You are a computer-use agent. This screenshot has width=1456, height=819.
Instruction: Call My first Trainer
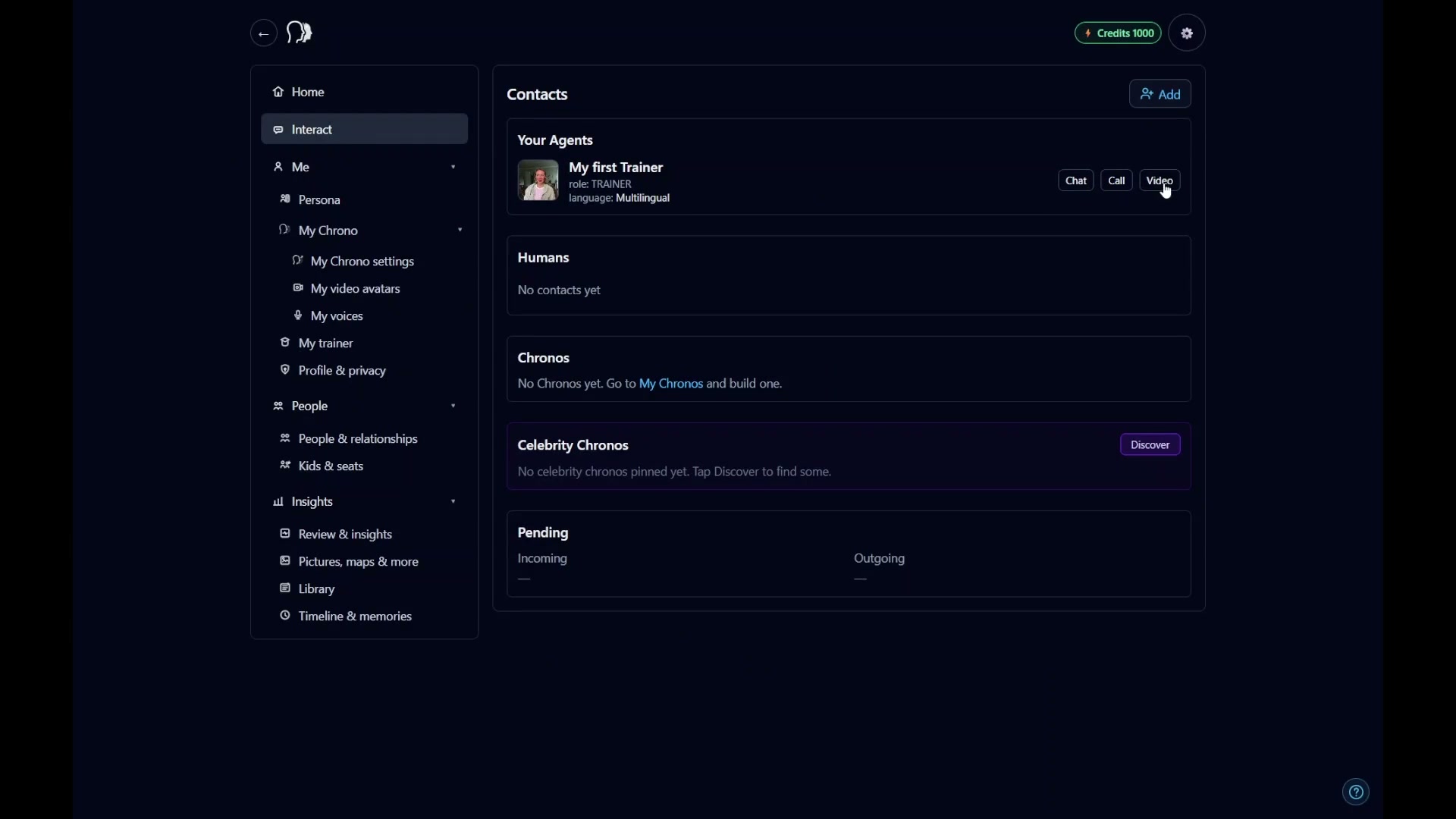pos(1116,180)
